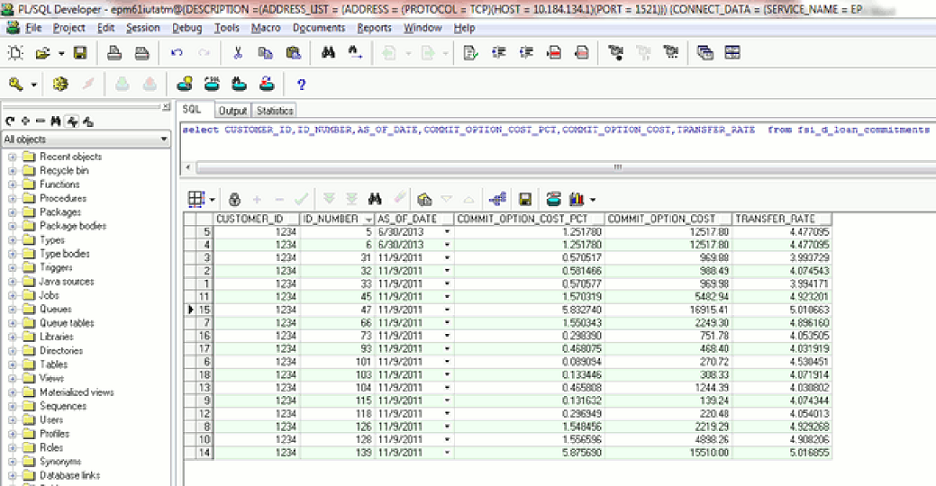Open the Session menu
The height and width of the screenshot is (486, 936).
pyautogui.click(x=143, y=27)
